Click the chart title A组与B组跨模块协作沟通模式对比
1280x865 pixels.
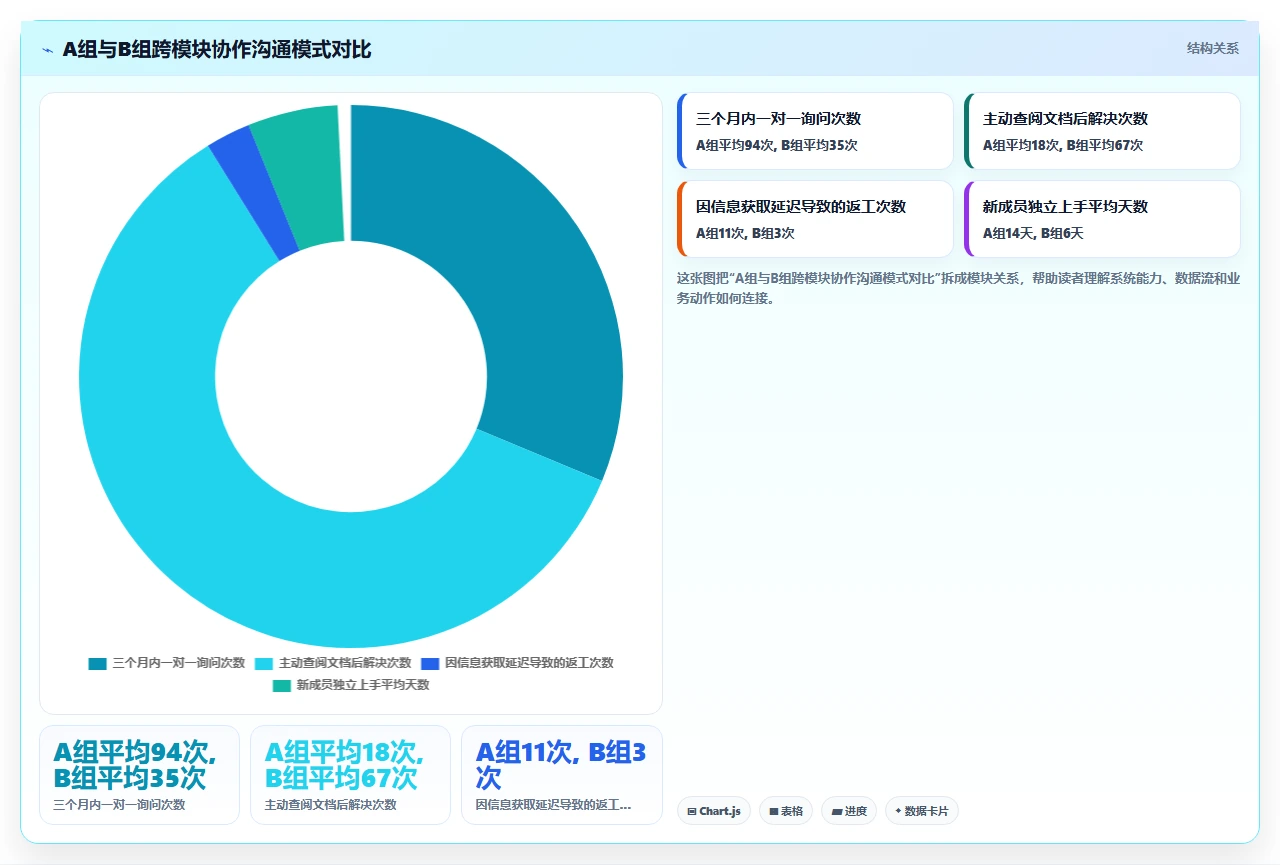(217, 49)
